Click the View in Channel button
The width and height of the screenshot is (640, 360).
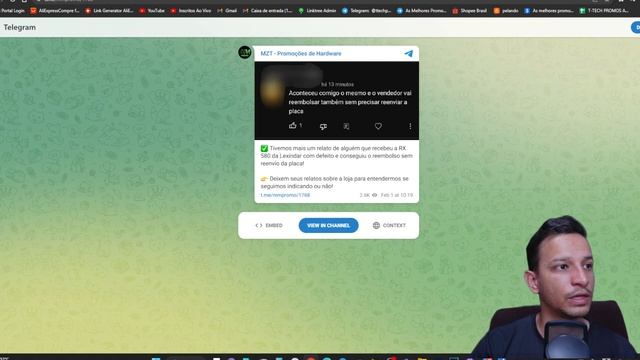[329, 225]
